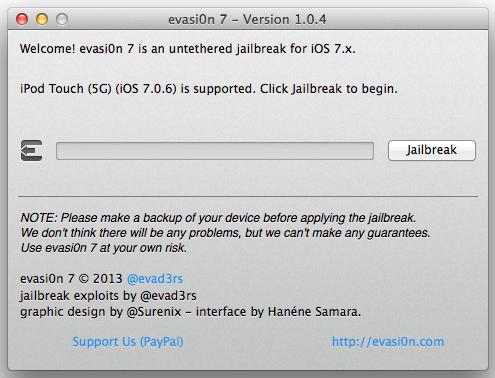Click the 'jailbreak exploits by @evad3rs' credit line
The width and height of the screenshot is (495, 378).
coord(108,296)
